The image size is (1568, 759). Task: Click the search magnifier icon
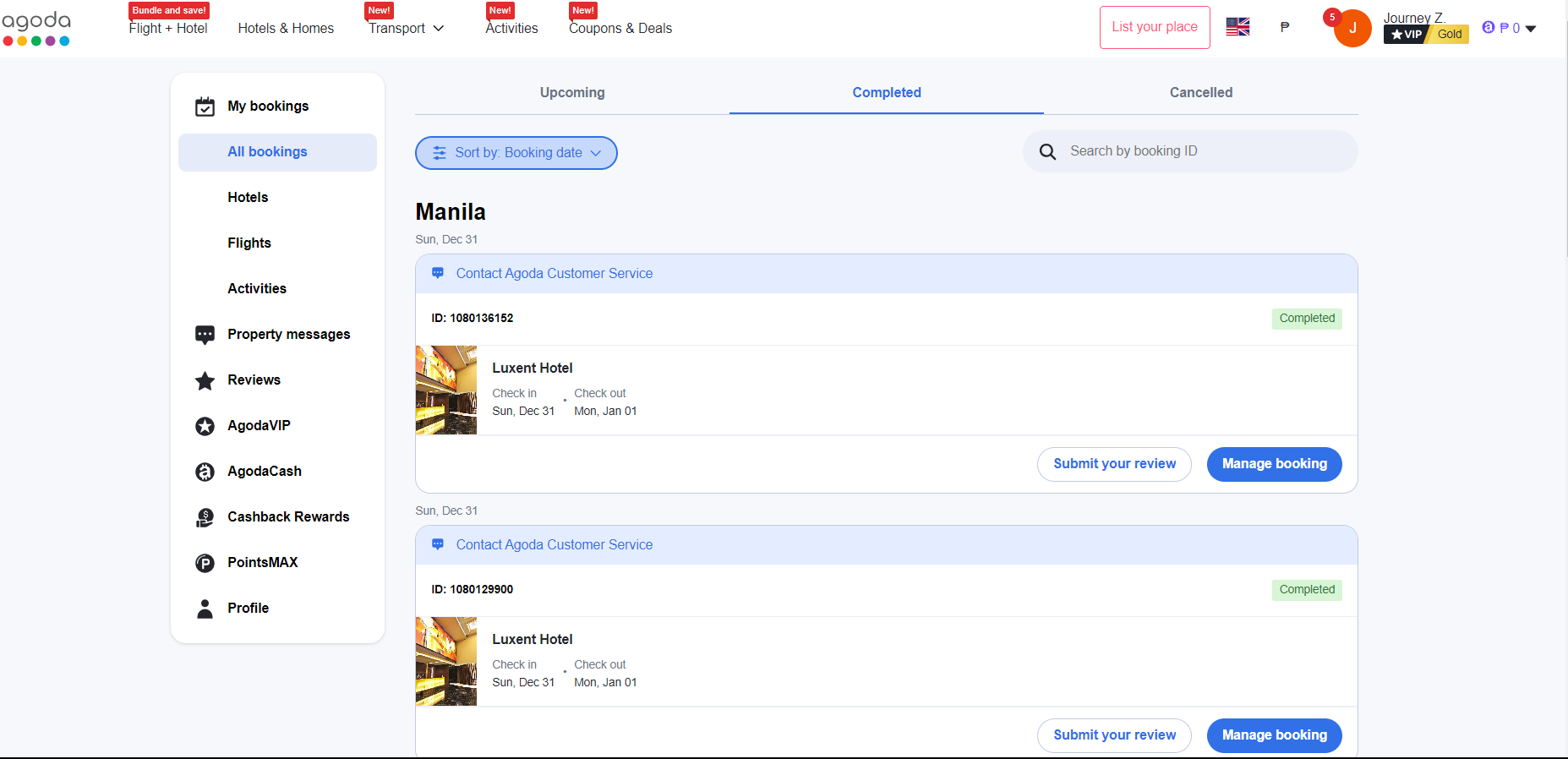click(1047, 151)
